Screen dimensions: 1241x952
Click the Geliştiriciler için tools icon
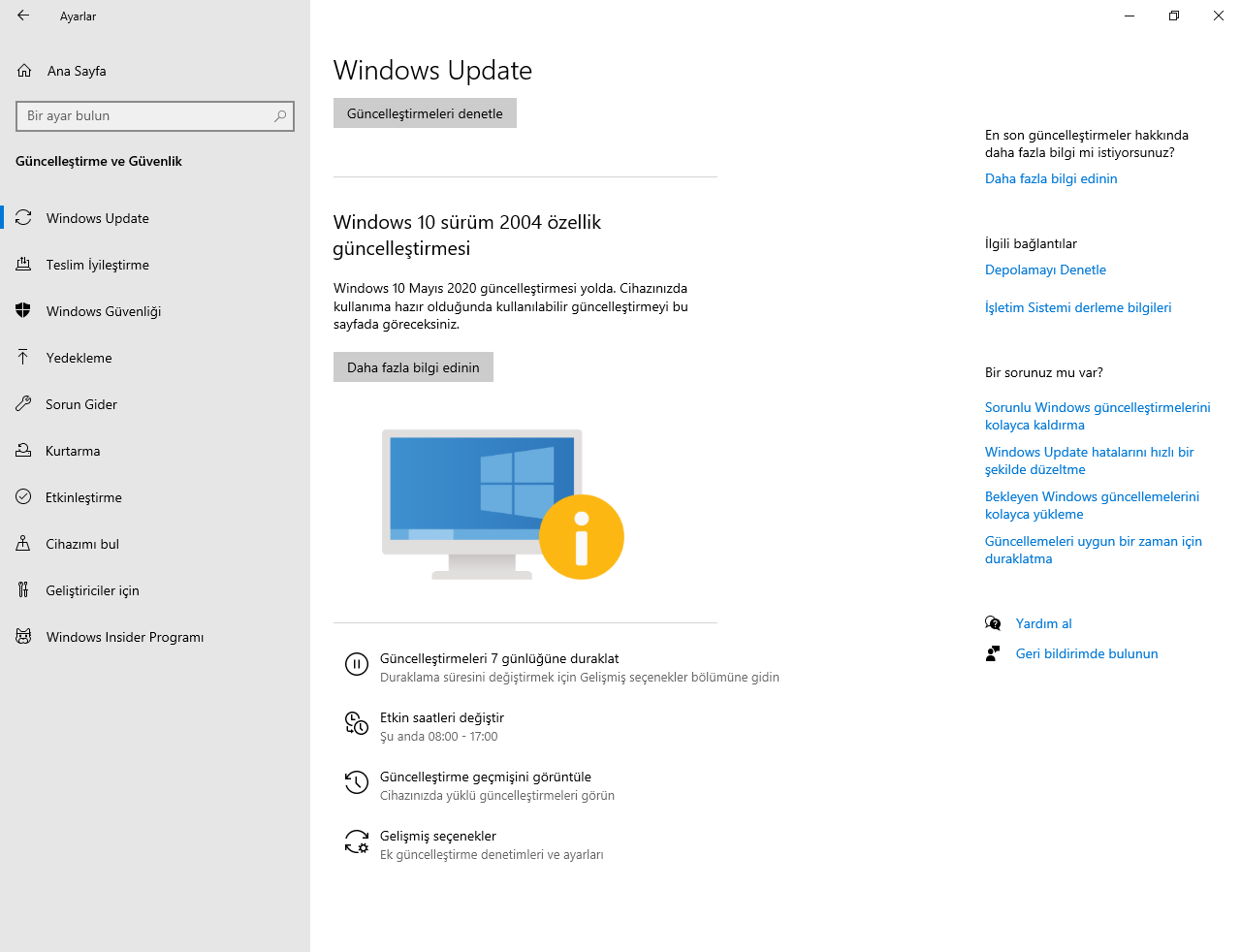(x=23, y=590)
